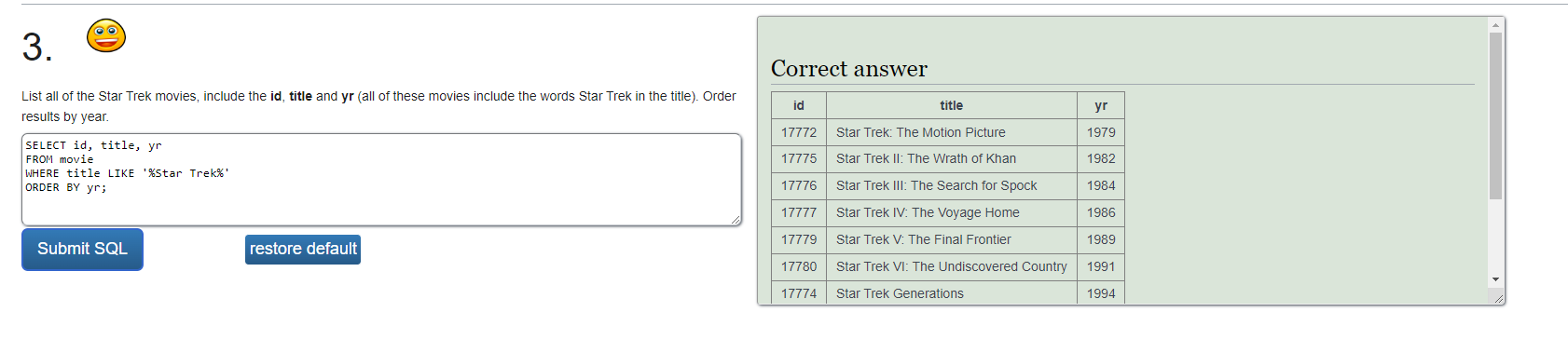The height and width of the screenshot is (353, 1568).
Task: Click the 'yr' column header
Action: 1101,105
